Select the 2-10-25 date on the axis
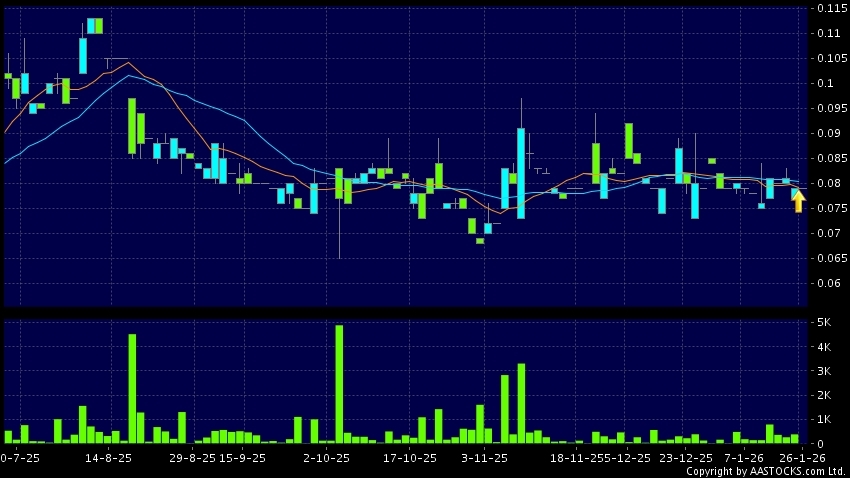Screen dimensions: 850x478 [327, 458]
